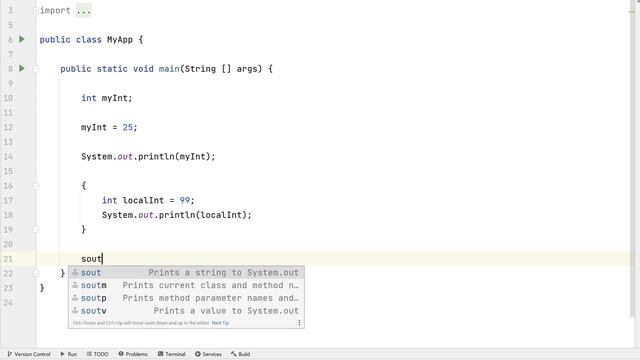
Task: Click the main method name
Action: (169, 69)
